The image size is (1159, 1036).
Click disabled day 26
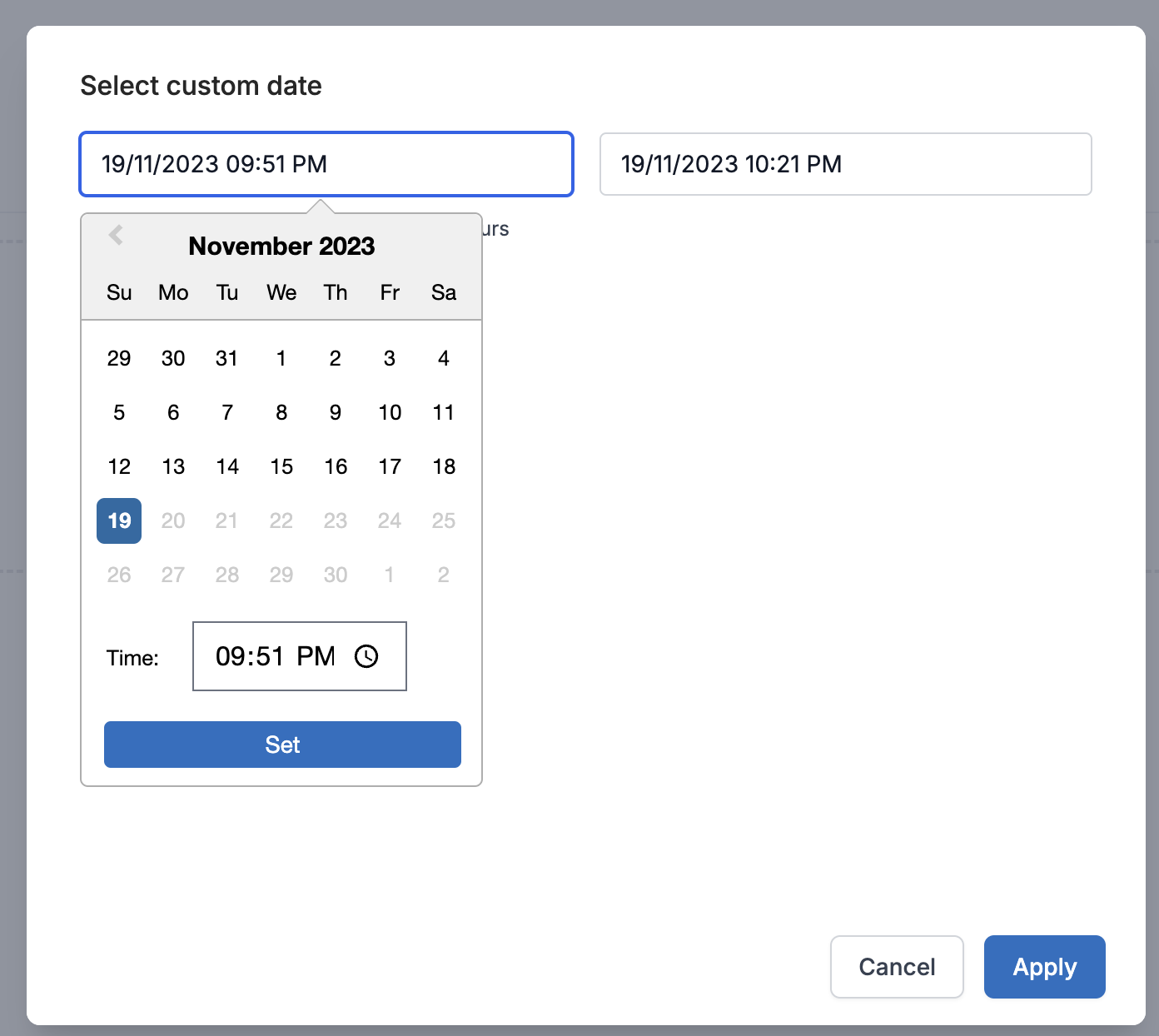click(x=119, y=575)
